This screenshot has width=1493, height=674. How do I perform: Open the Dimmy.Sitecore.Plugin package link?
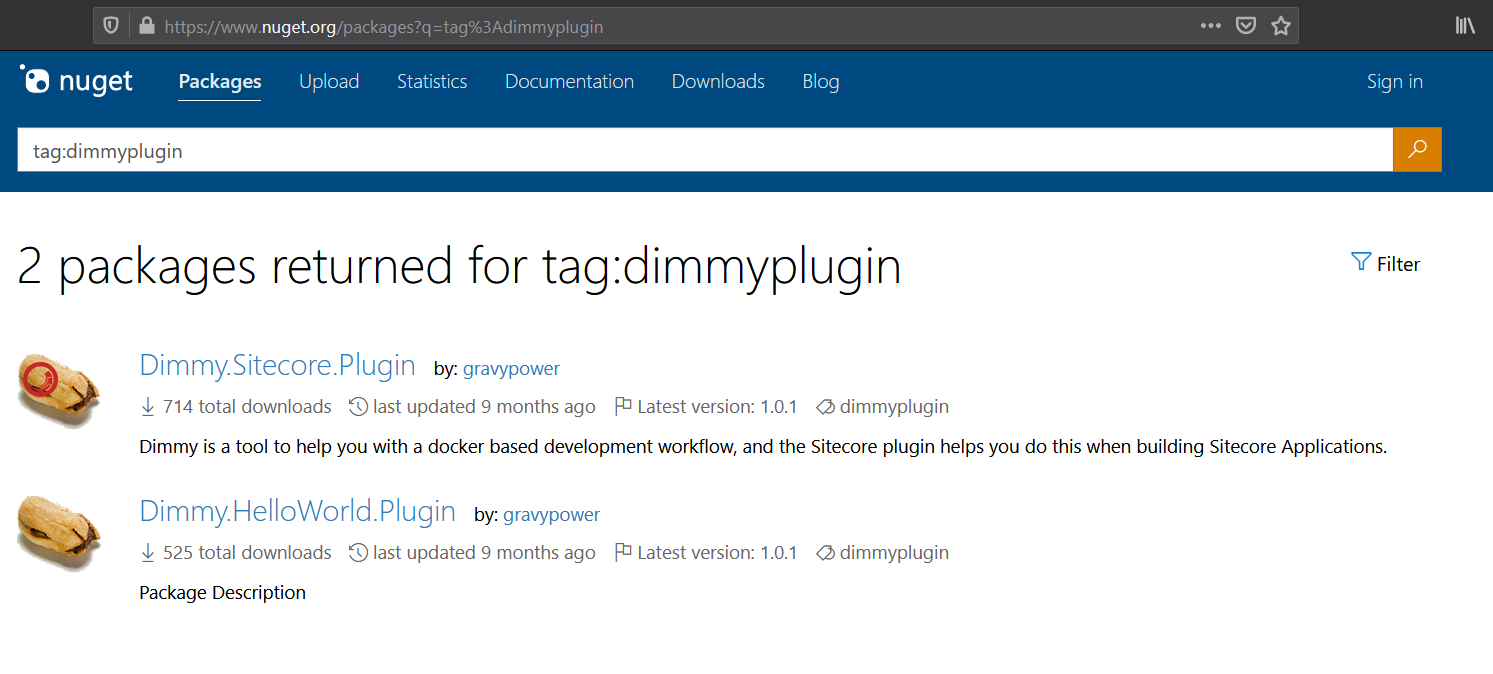click(x=277, y=365)
